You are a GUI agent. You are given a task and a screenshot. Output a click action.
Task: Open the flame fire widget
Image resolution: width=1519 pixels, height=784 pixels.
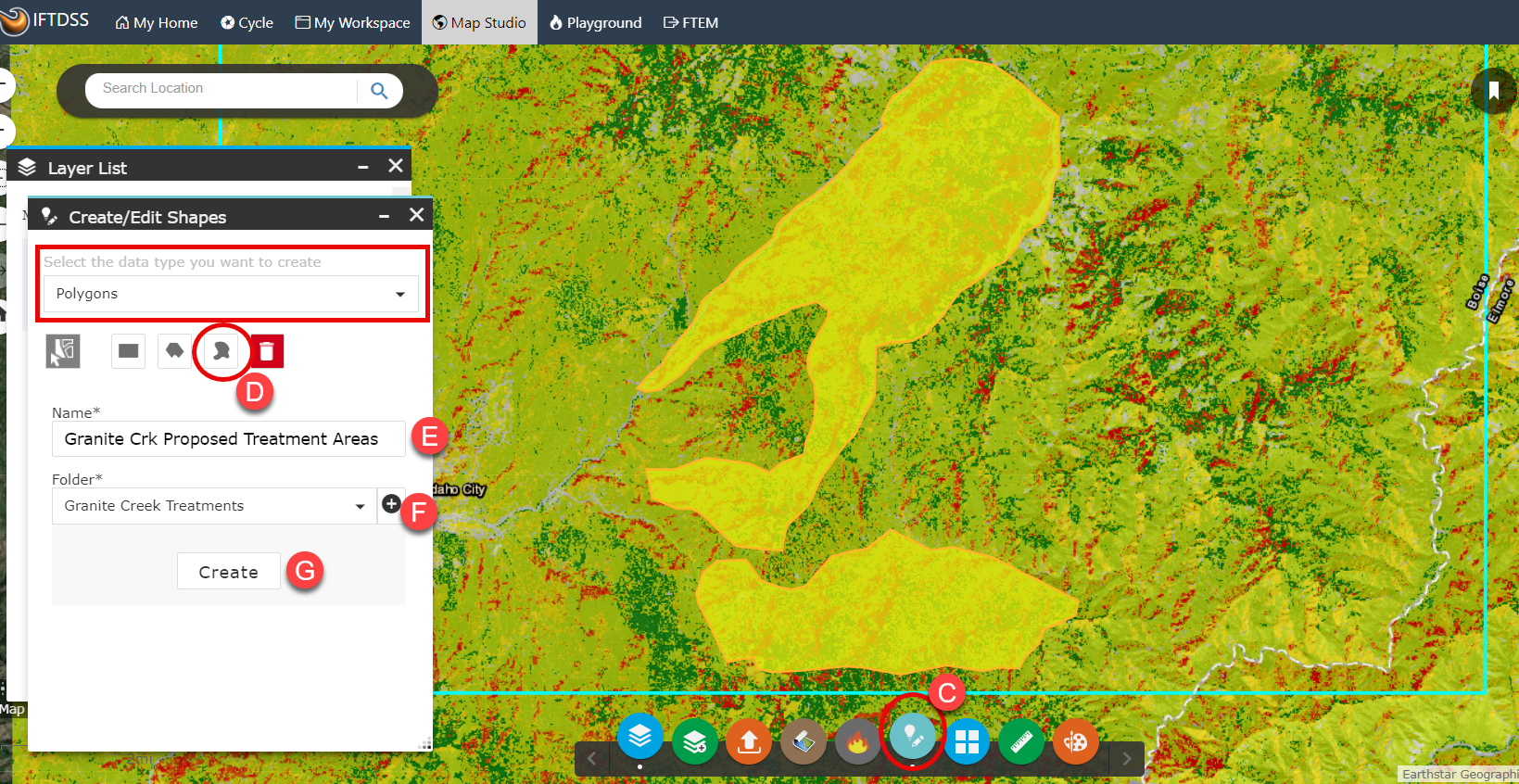tap(857, 741)
